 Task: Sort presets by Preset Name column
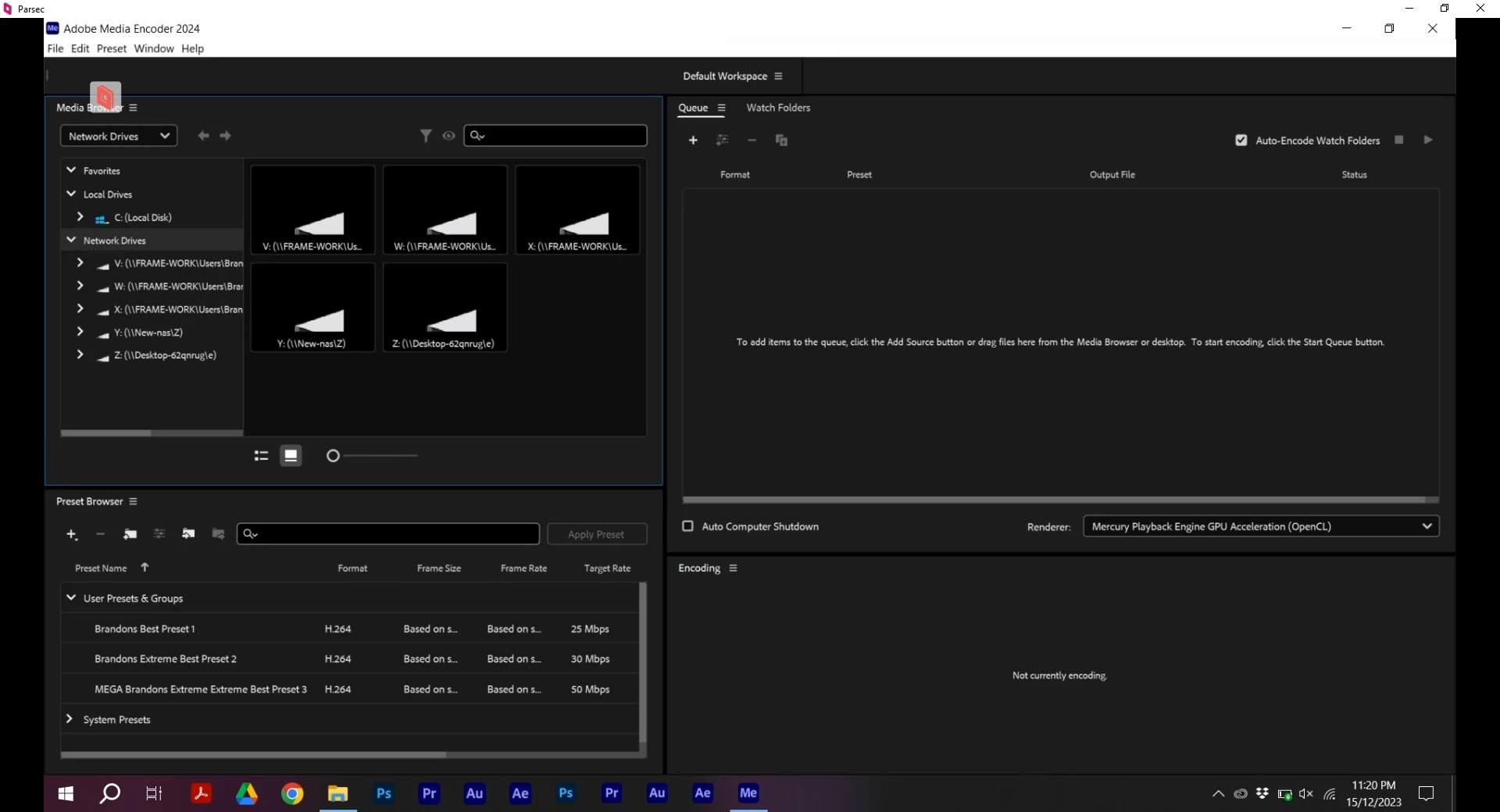pos(101,568)
